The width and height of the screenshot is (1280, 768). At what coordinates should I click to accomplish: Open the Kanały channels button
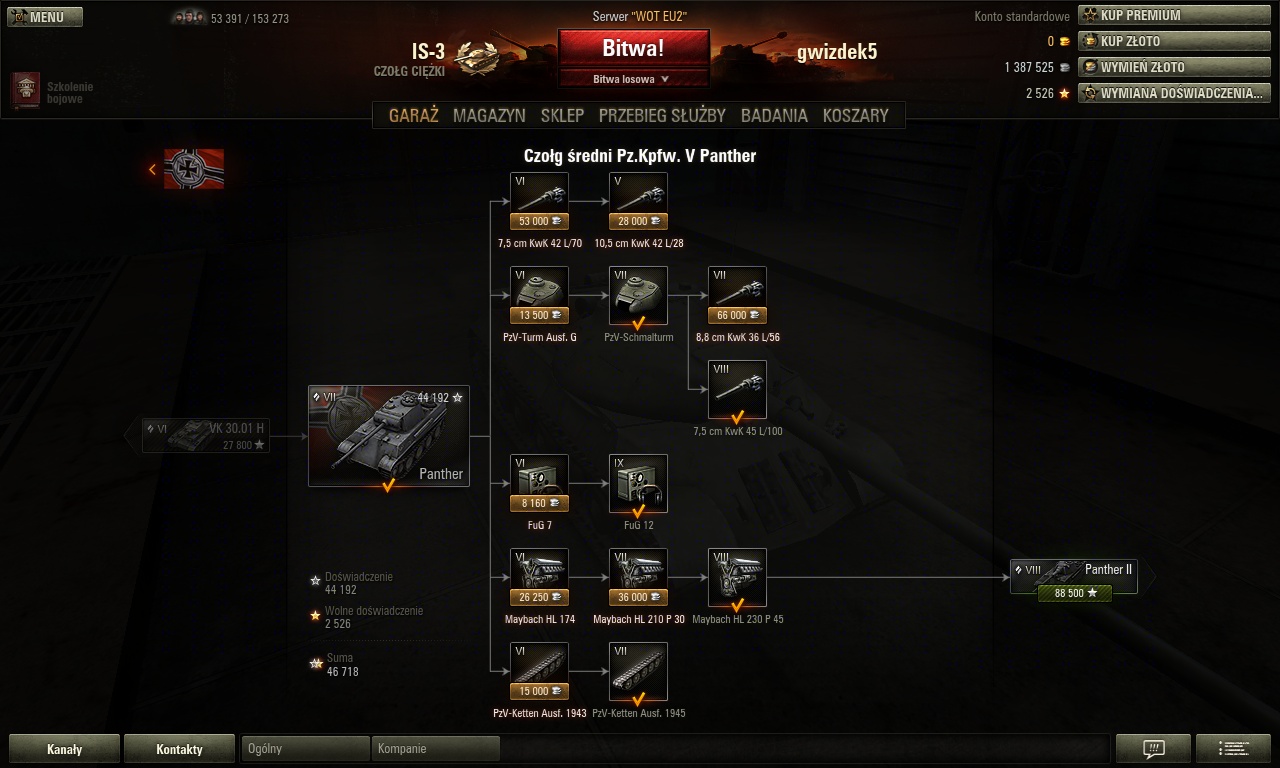pyautogui.click(x=65, y=749)
